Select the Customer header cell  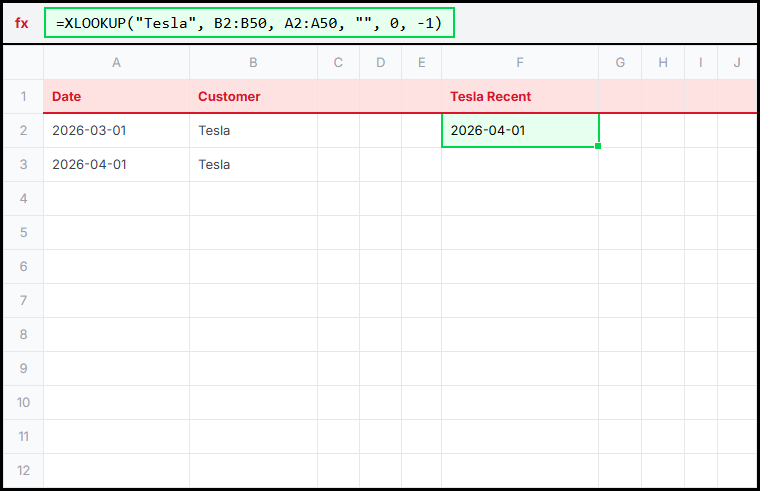click(x=253, y=97)
